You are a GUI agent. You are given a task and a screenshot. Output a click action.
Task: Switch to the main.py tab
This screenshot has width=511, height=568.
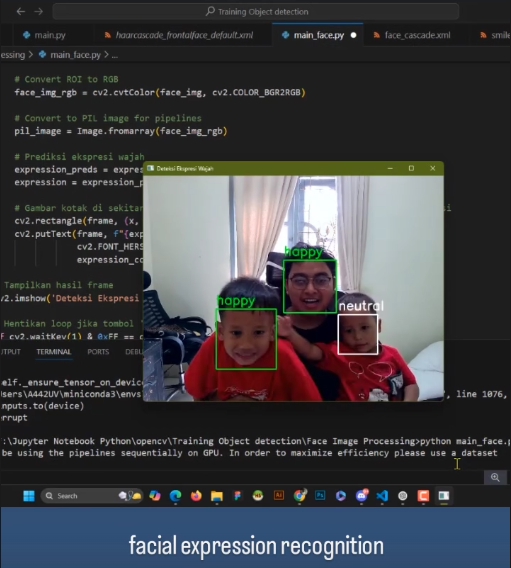[44, 35]
